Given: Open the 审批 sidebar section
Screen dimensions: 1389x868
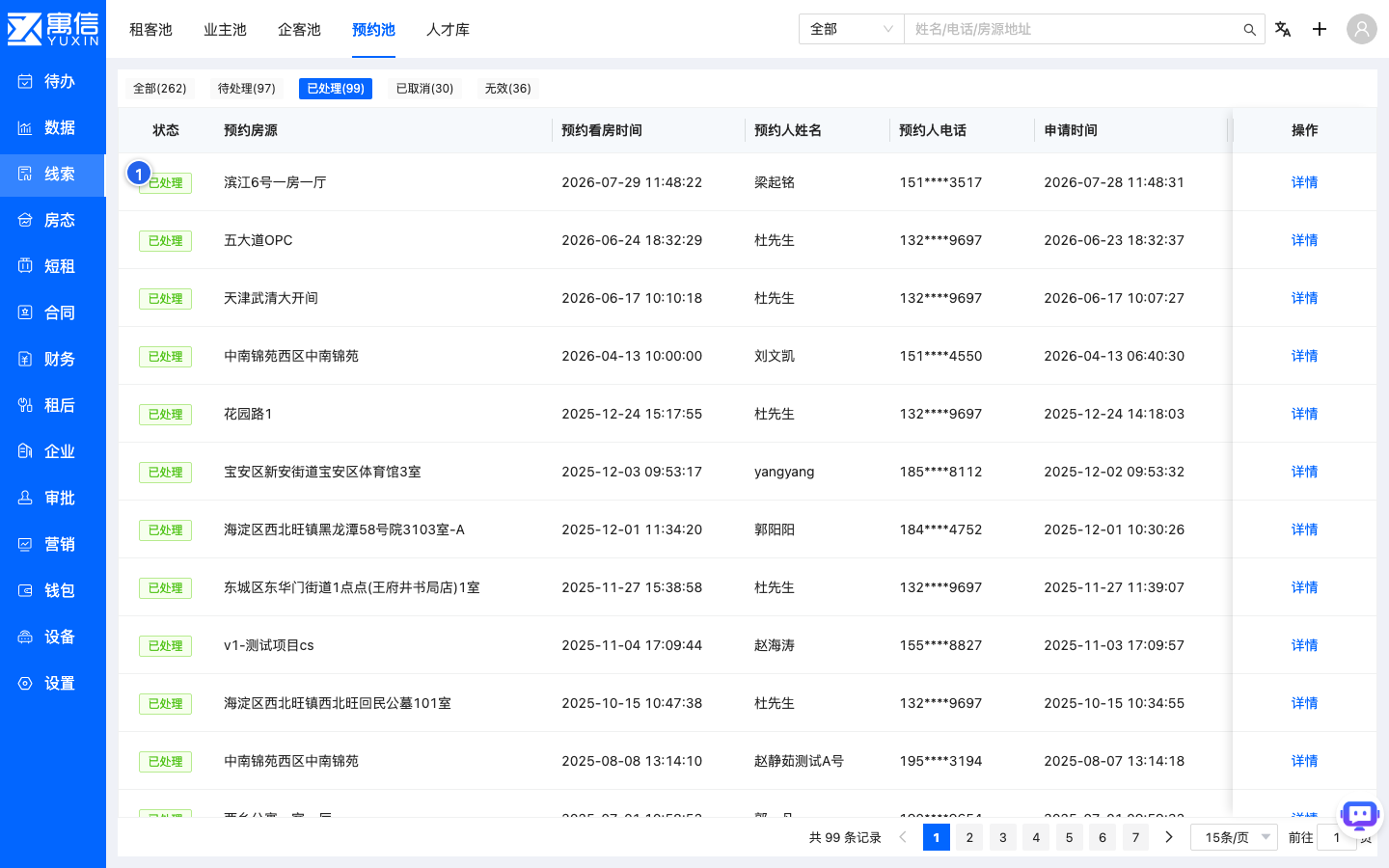Looking at the screenshot, I should pos(53,498).
